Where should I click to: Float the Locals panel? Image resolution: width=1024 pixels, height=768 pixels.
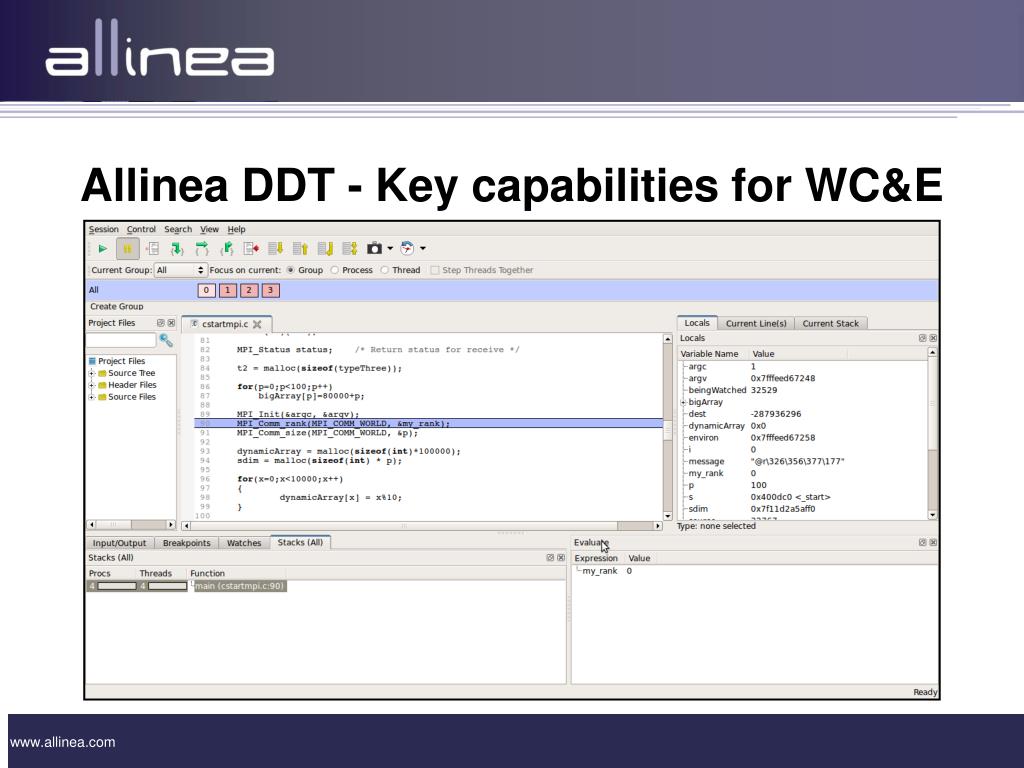[x=923, y=338]
